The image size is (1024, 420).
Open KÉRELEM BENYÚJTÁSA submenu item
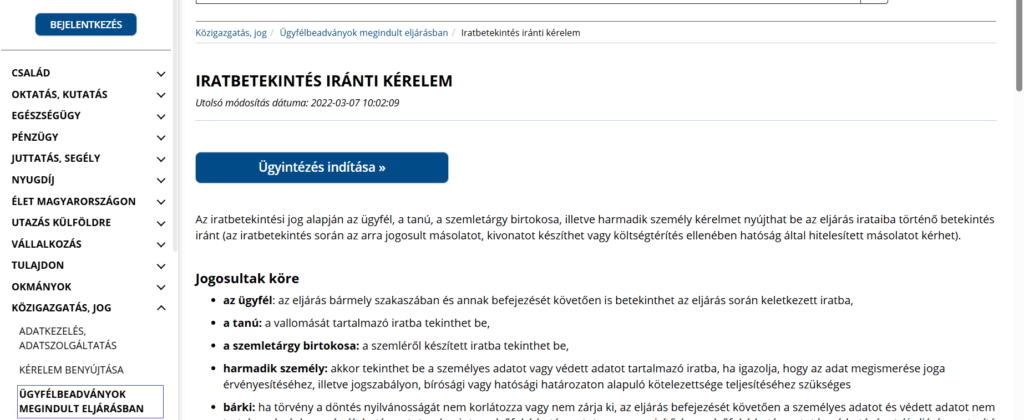point(71,370)
